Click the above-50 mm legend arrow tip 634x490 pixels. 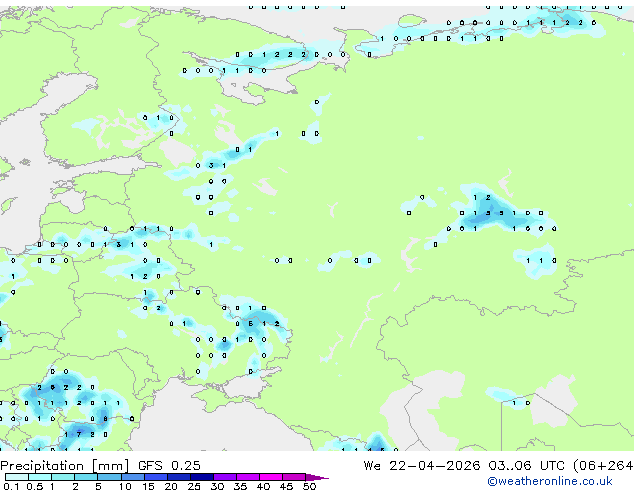pos(317,477)
